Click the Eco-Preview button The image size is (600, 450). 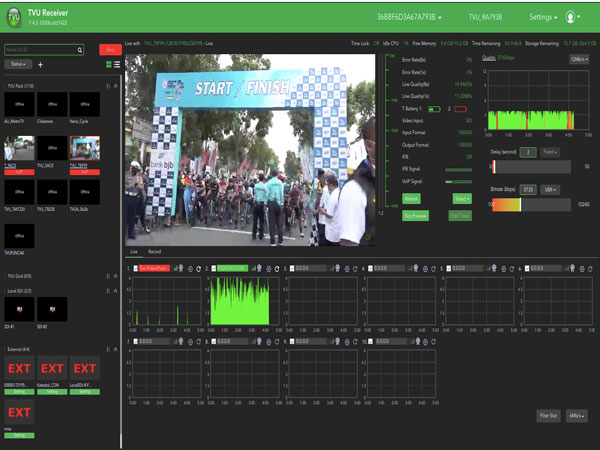(416, 216)
